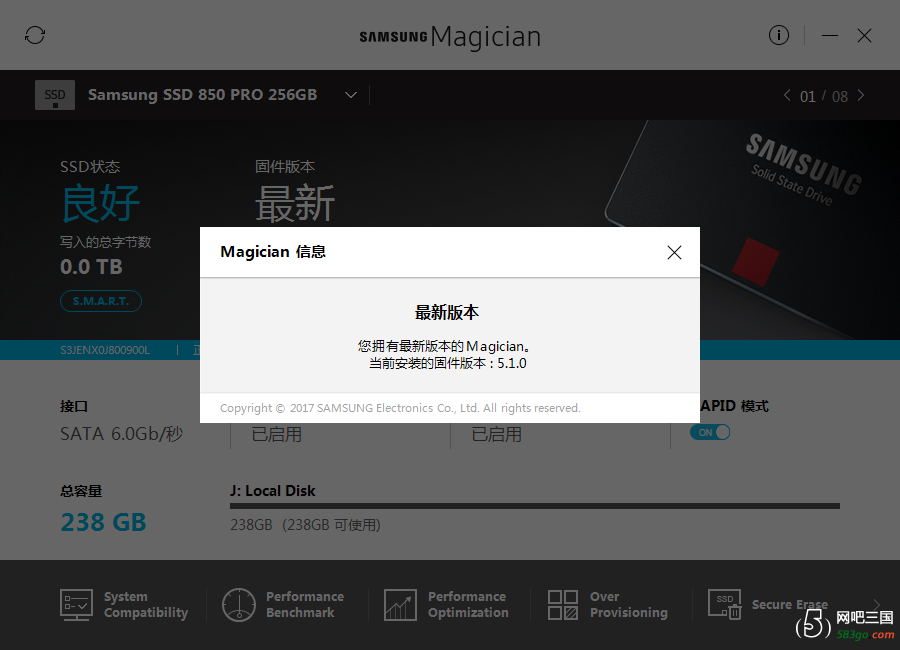Toggle the RAPID mode ON switch
Screen dimensions: 900x650
710,432
